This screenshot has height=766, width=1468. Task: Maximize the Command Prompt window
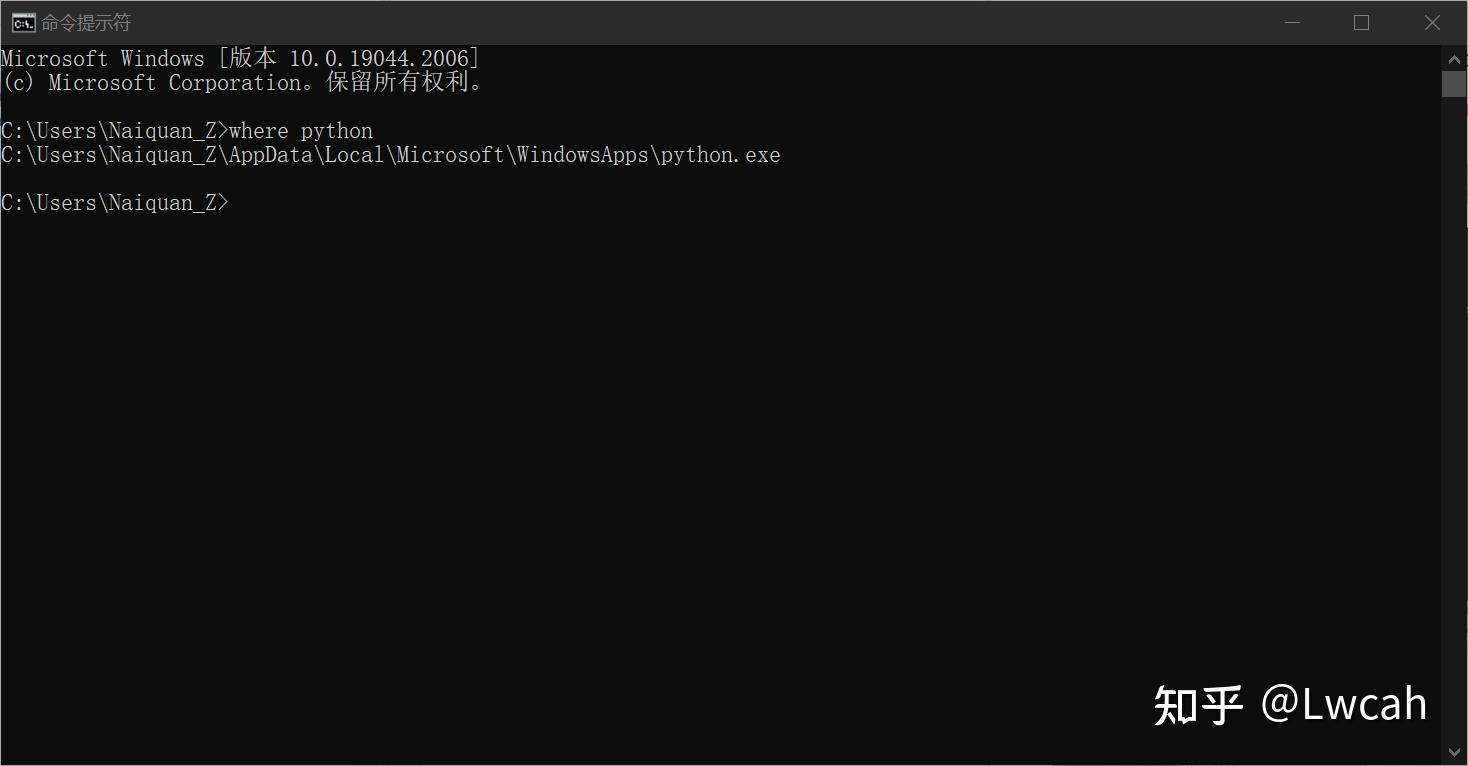click(x=1361, y=22)
